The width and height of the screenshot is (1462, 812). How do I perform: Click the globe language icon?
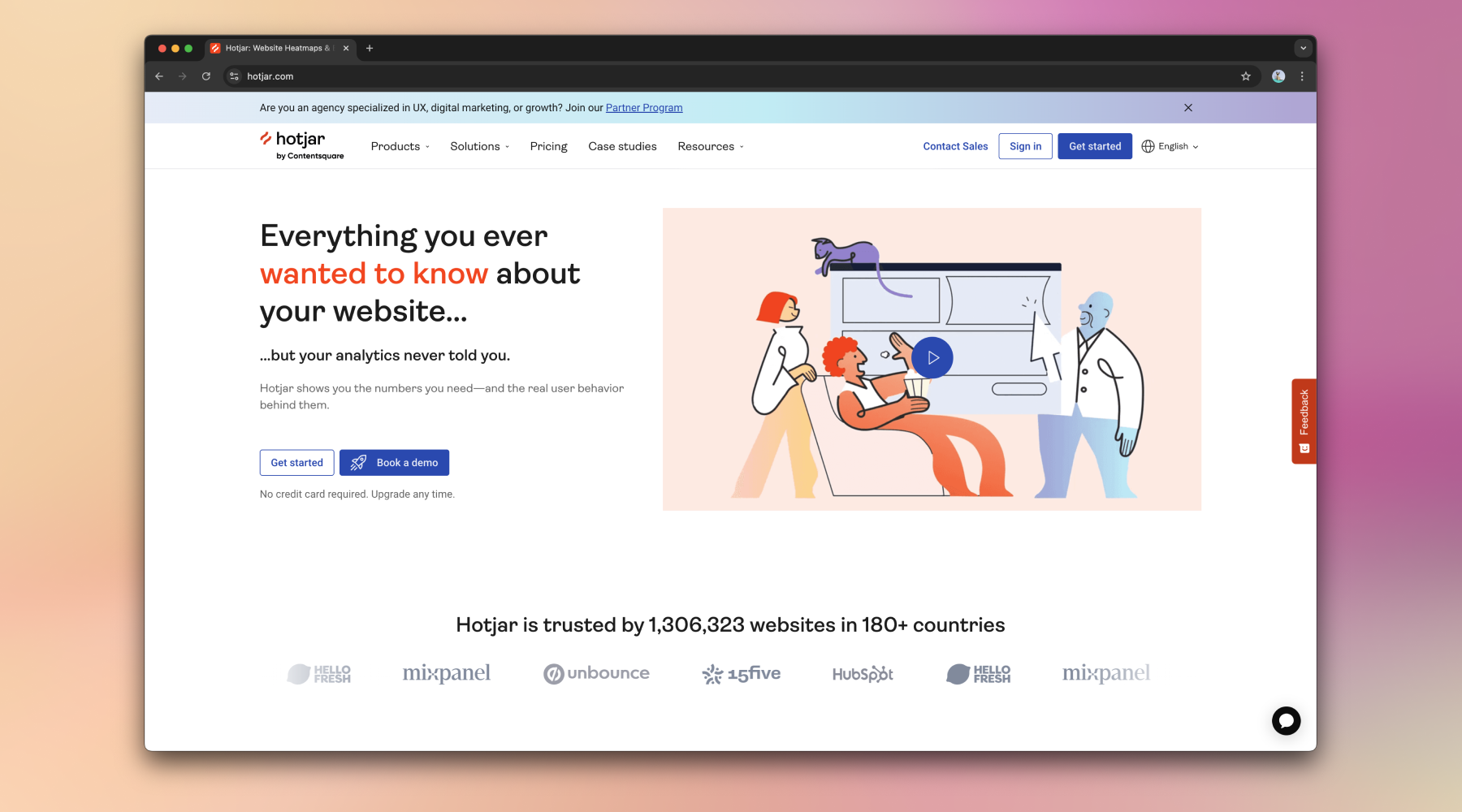click(x=1148, y=146)
